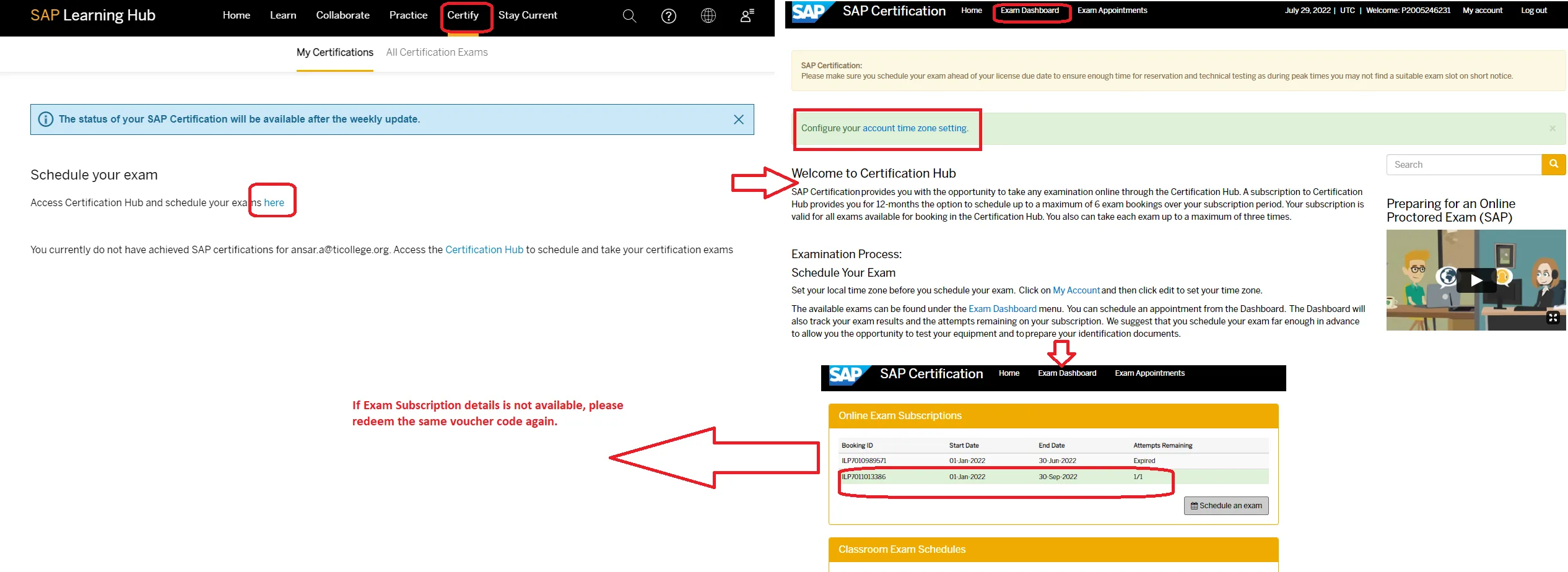
Task: Switch to My Certifications tab
Action: coord(335,53)
